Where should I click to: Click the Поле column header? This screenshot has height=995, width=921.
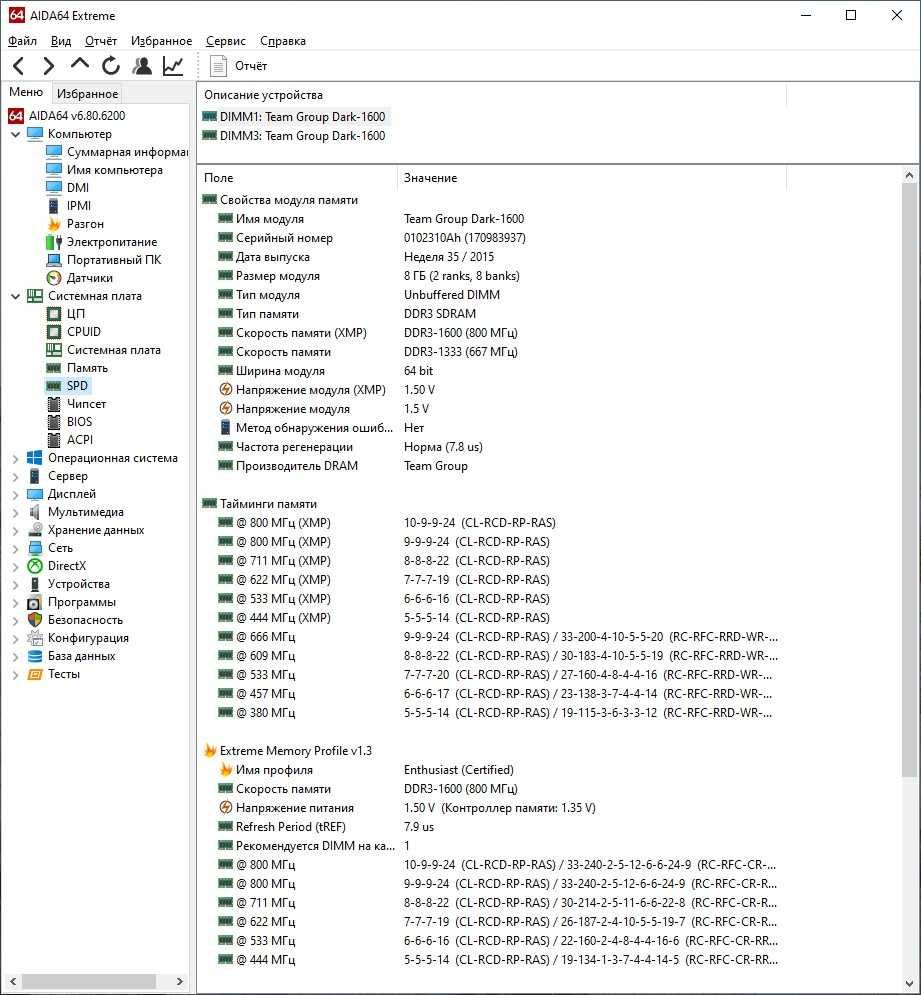[x=297, y=178]
